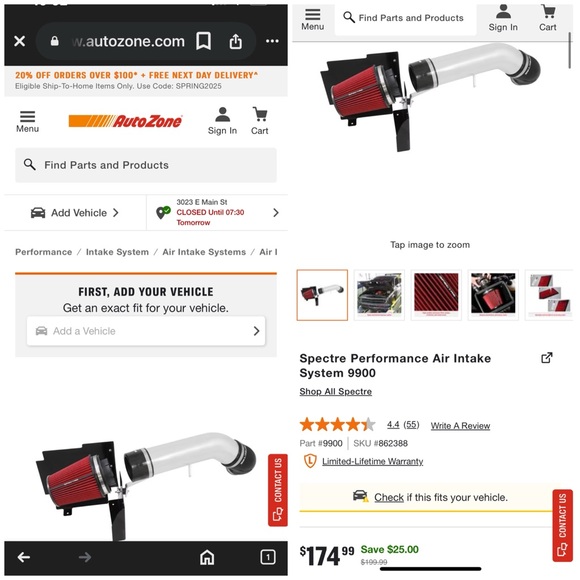The image size is (580, 580).
Task: Open the browser tab counter icon
Action: 268,557
